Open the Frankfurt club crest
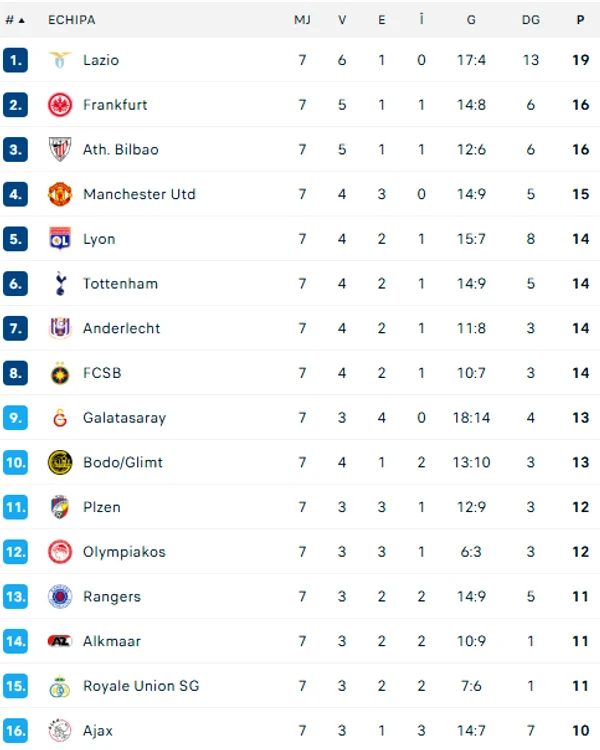The image size is (600, 750). pyautogui.click(x=60, y=105)
